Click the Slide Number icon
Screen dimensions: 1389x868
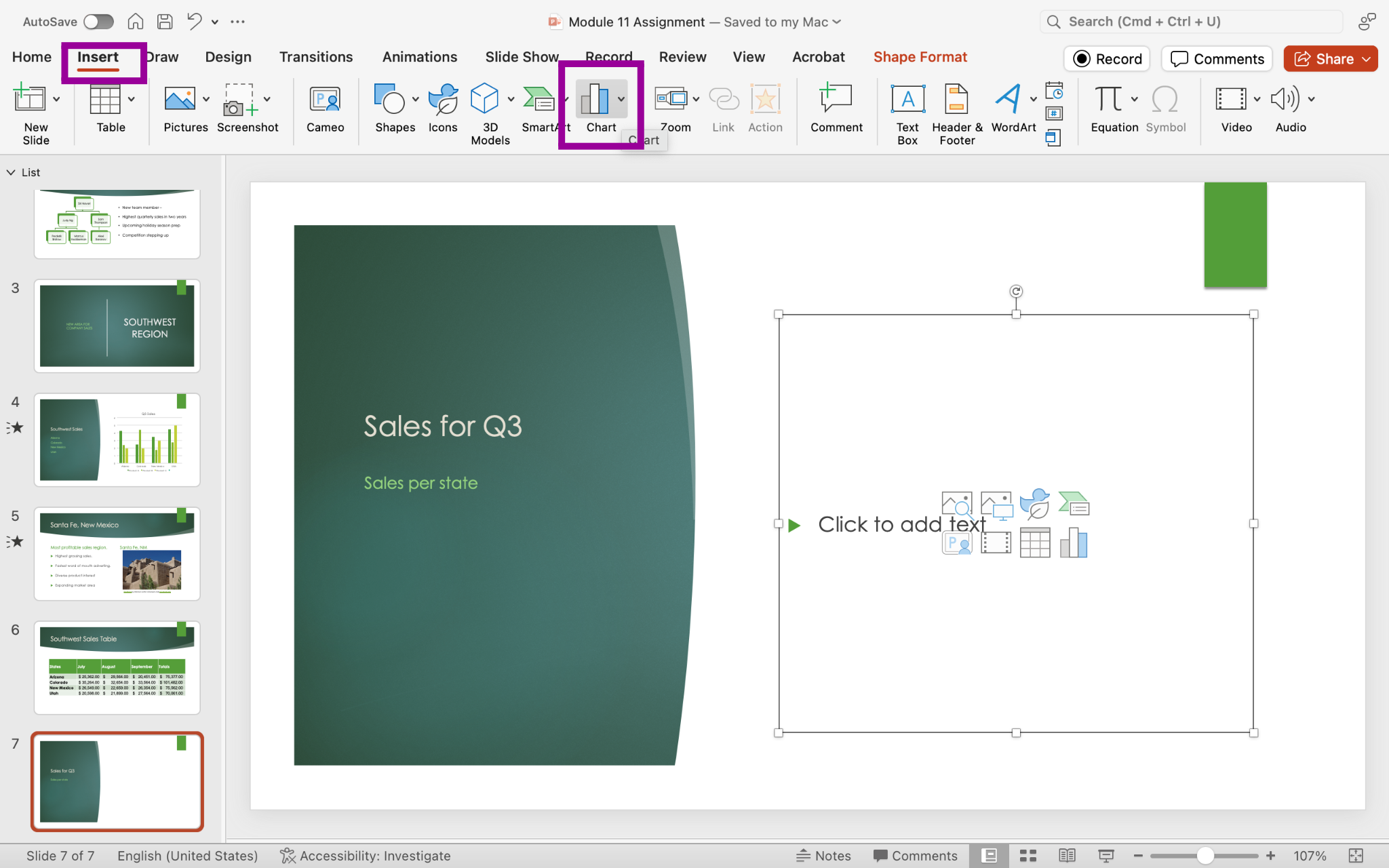click(1054, 114)
